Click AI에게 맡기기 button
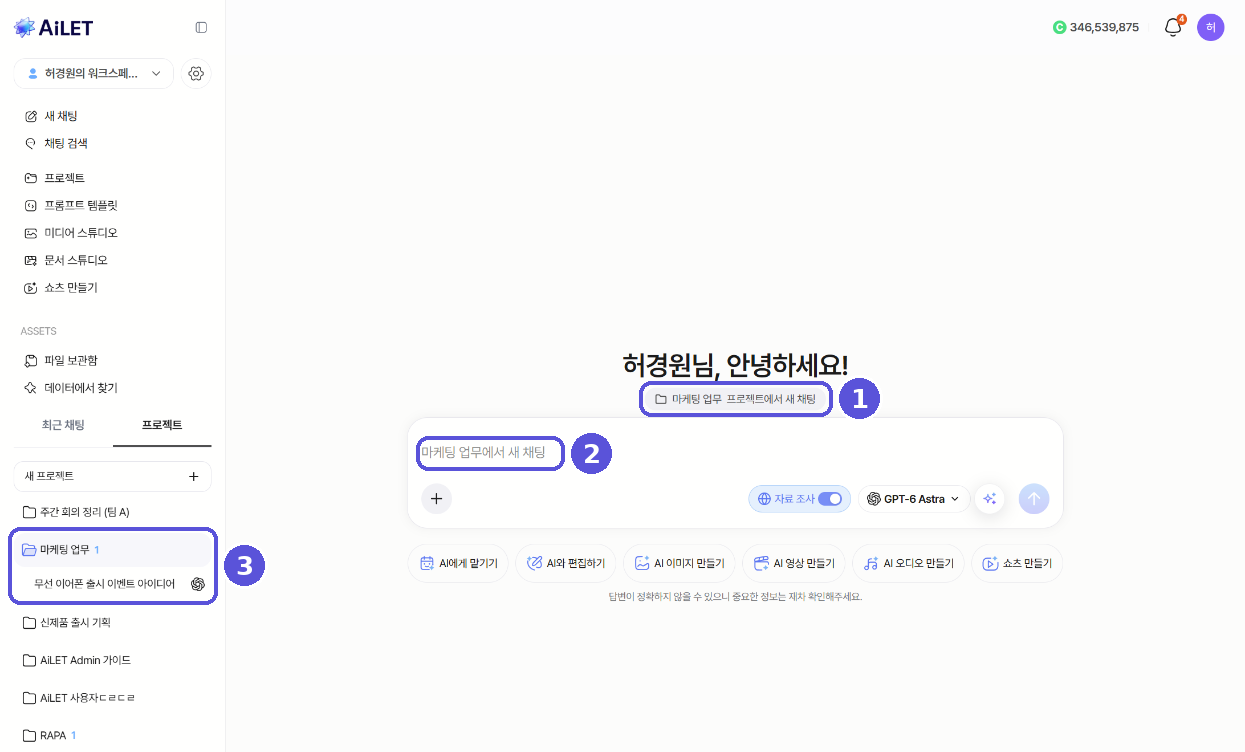The image size is (1245, 752). click(459, 563)
